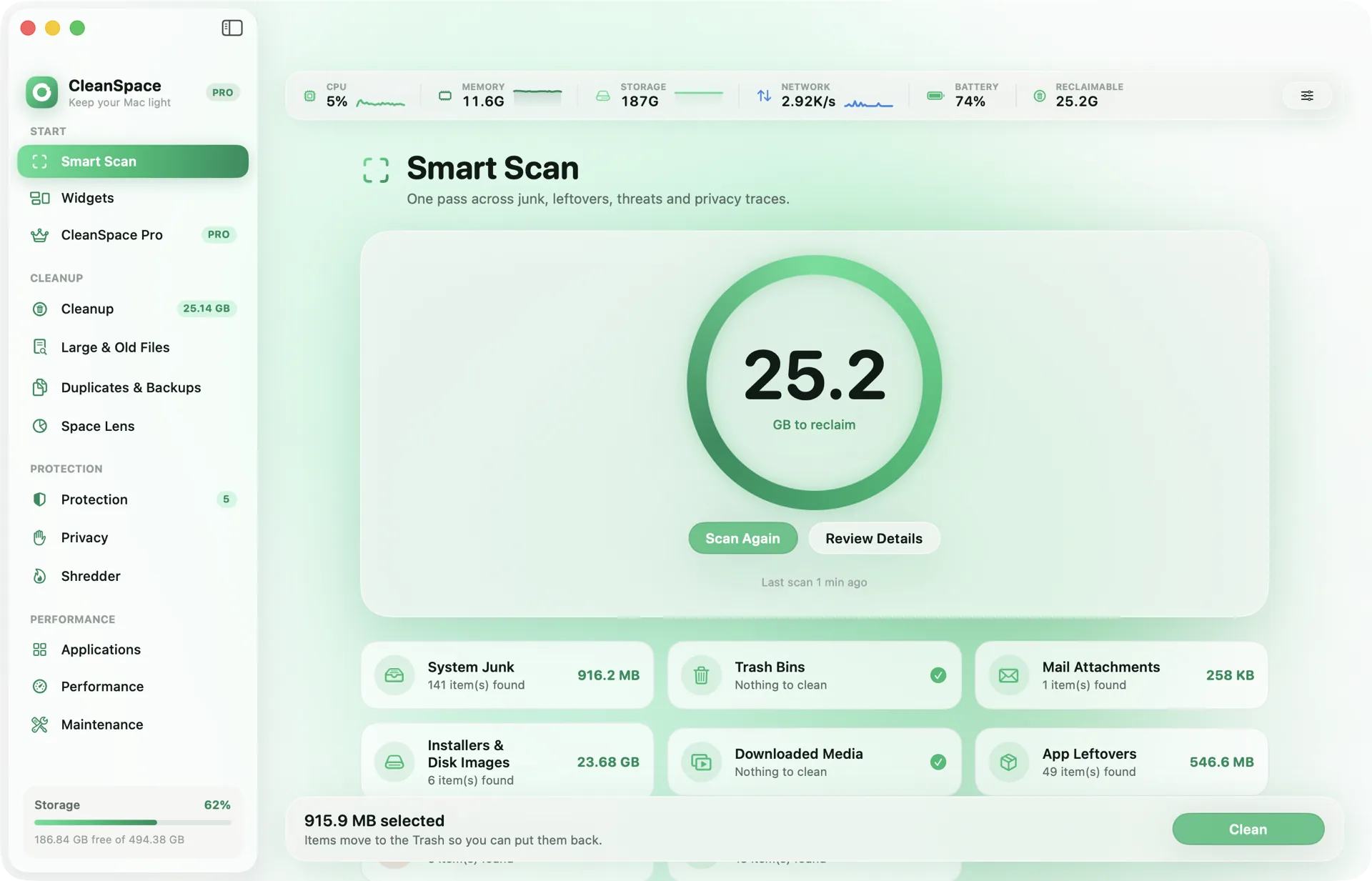The width and height of the screenshot is (1372, 881).
Task: Click the Storage drive icon in stats bar
Action: 603,96
